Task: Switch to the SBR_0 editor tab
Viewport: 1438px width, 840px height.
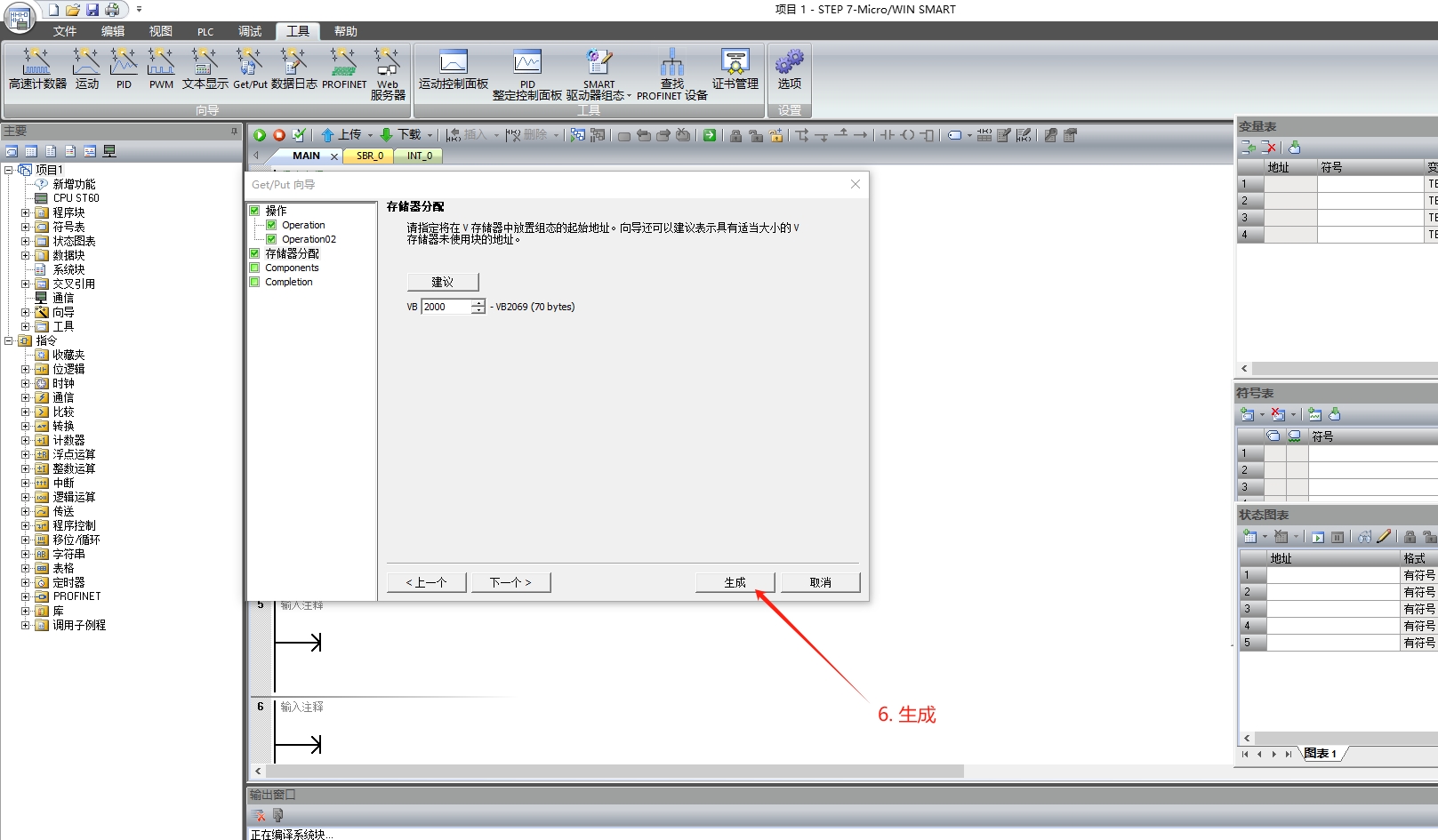Action: (370, 156)
